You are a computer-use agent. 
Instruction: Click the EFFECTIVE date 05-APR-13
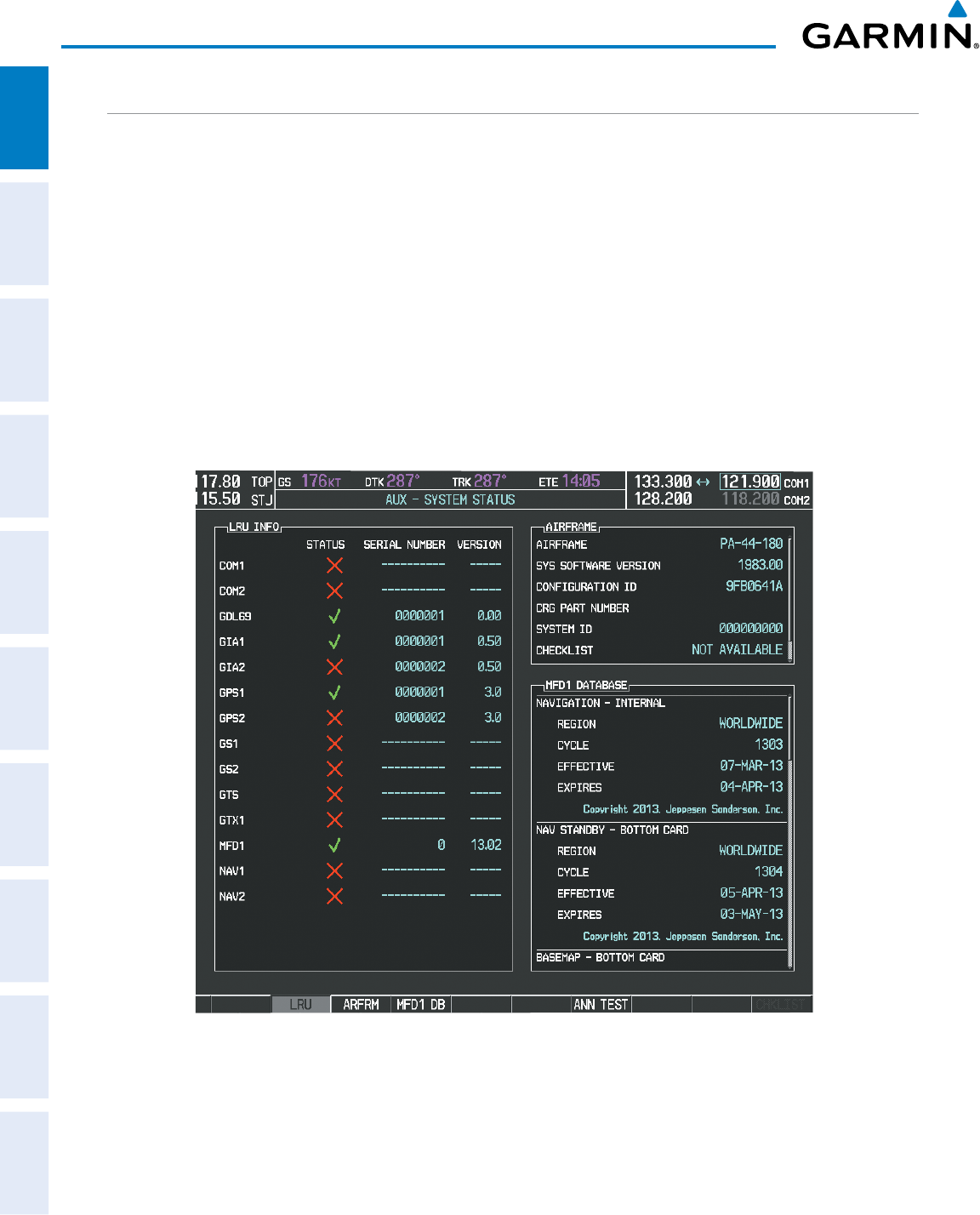point(751,893)
